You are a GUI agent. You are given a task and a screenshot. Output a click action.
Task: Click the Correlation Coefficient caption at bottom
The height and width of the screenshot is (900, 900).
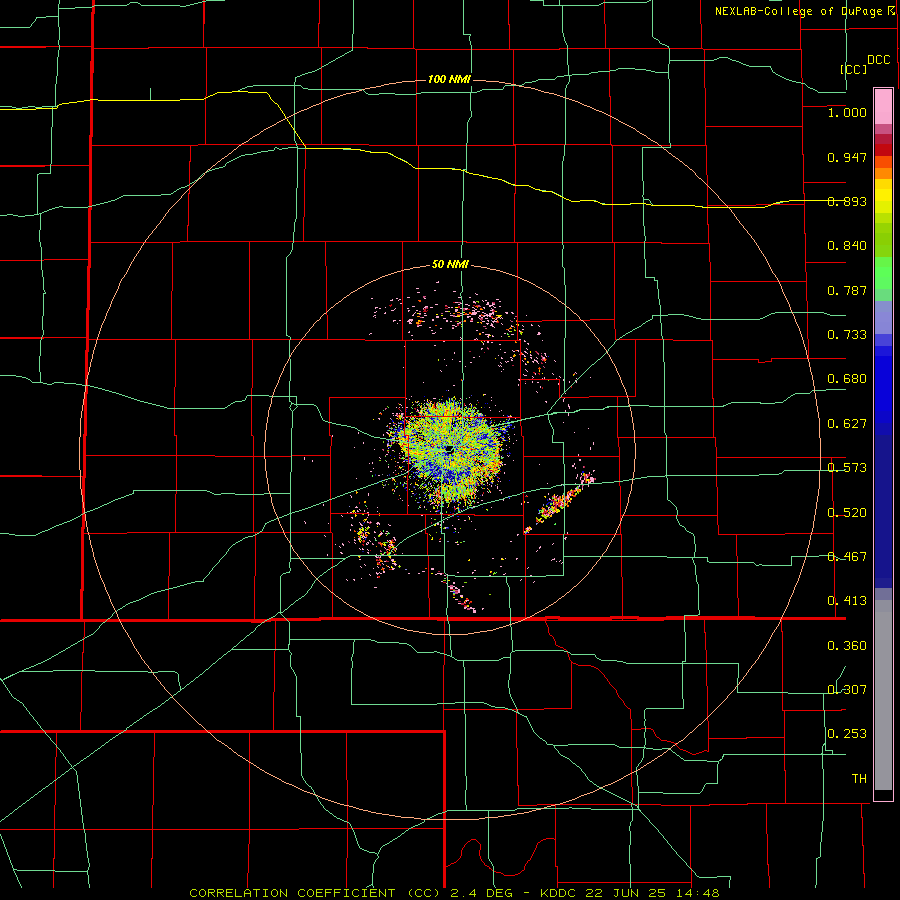[x=454, y=893]
